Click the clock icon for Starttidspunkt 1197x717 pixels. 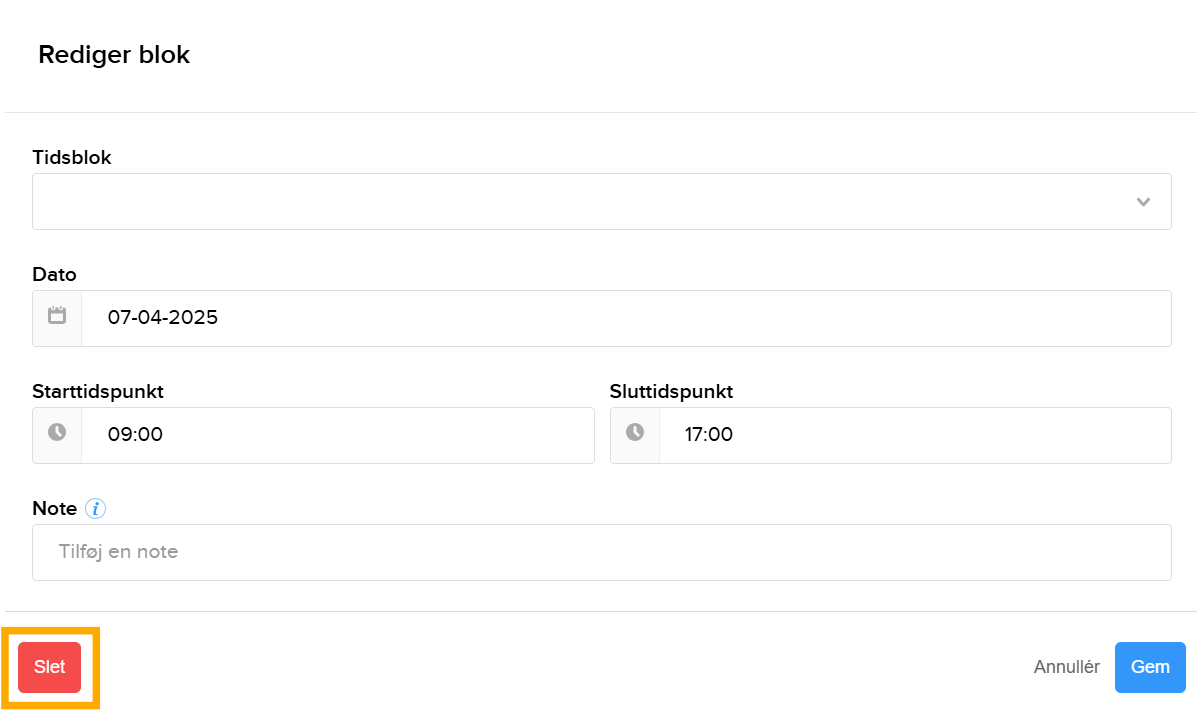coord(57,435)
